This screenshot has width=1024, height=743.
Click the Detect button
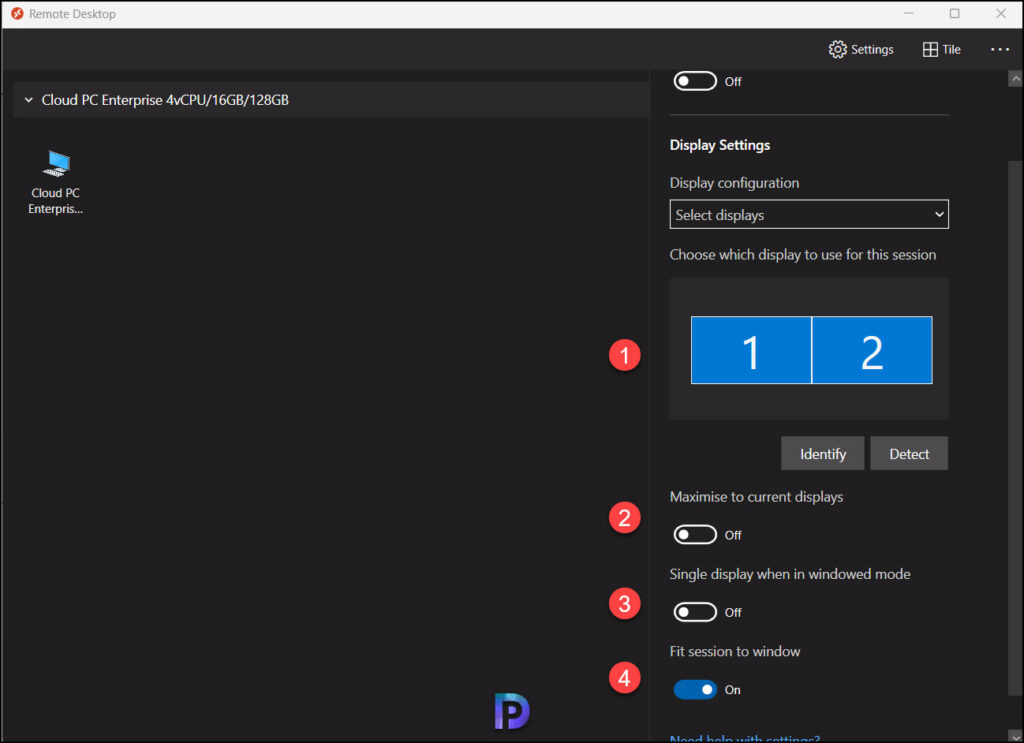pos(908,454)
